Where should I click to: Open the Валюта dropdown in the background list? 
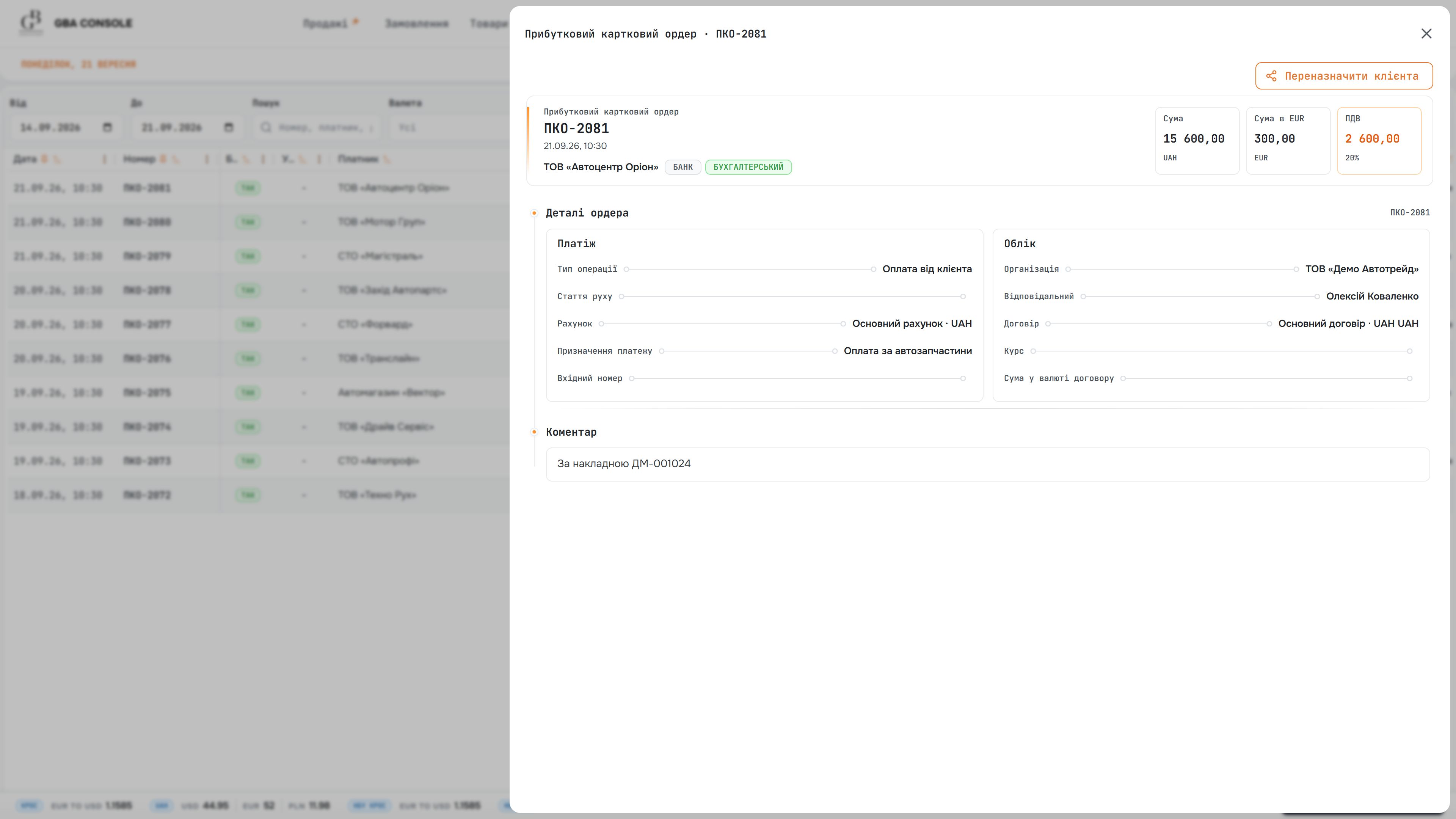click(449, 127)
